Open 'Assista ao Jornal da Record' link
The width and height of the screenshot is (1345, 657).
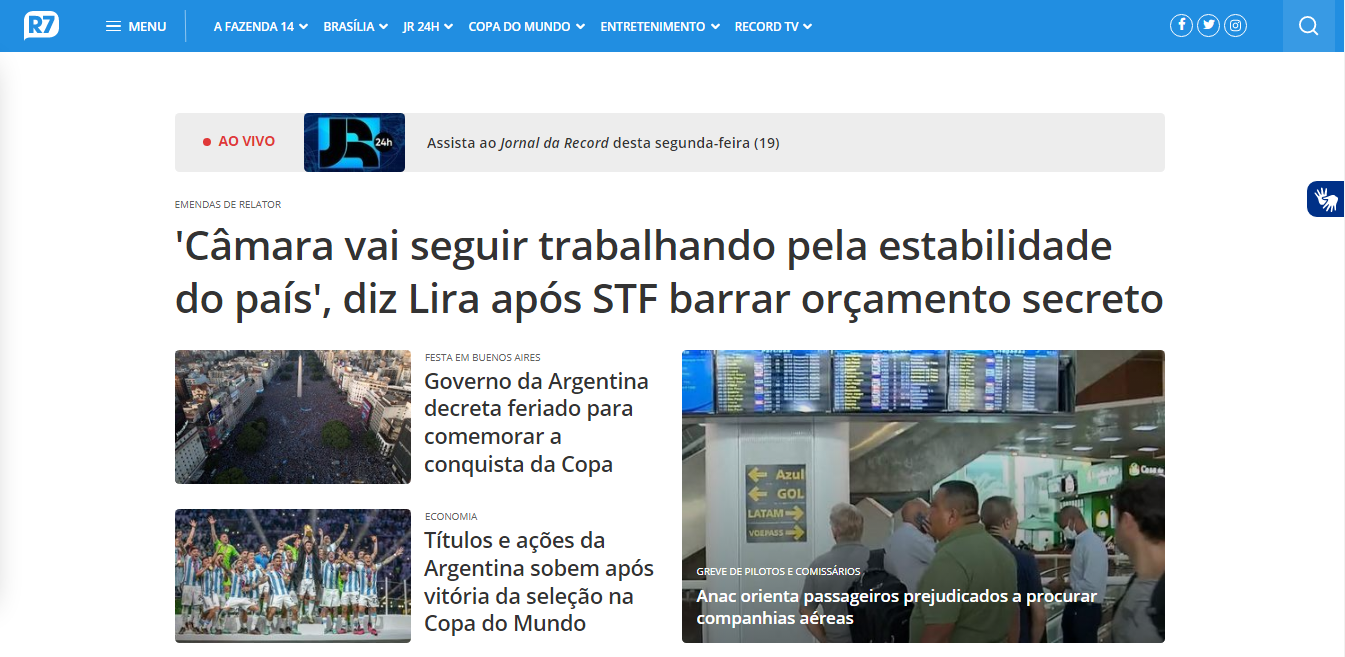(603, 143)
